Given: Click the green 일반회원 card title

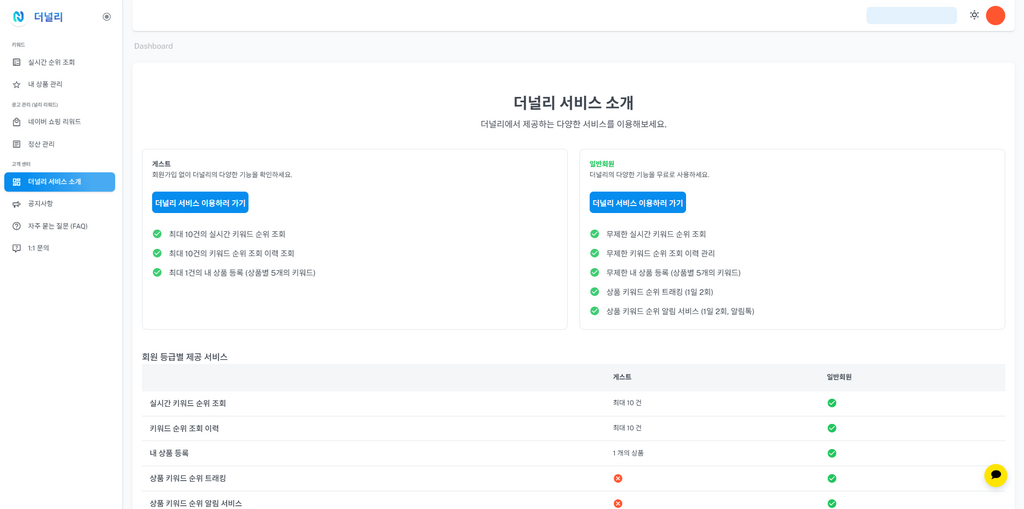Looking at the screenshot, I should pyautogui.click(x=602, y=165).
